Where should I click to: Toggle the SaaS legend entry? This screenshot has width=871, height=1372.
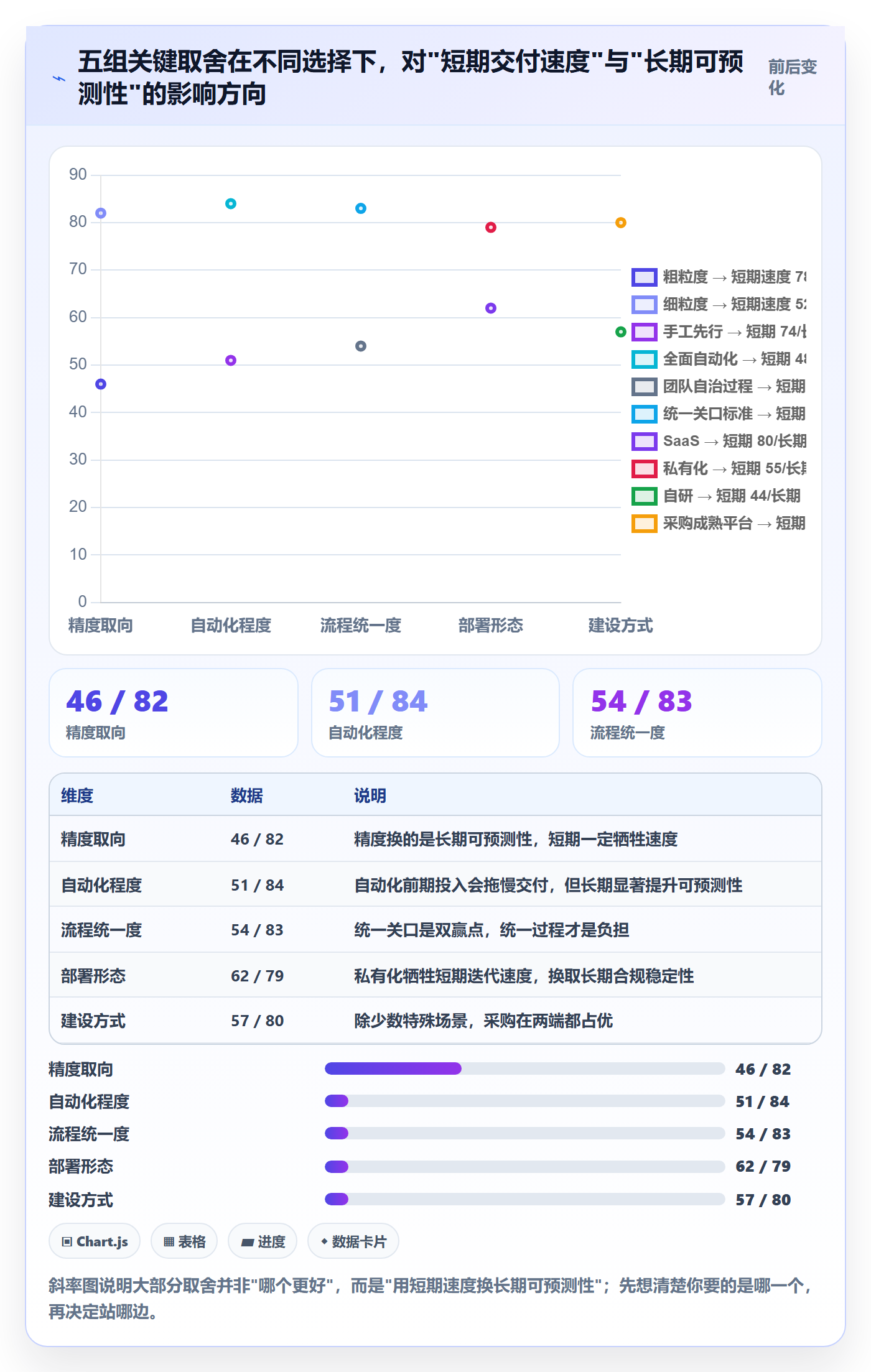click(x=719, y=441)
